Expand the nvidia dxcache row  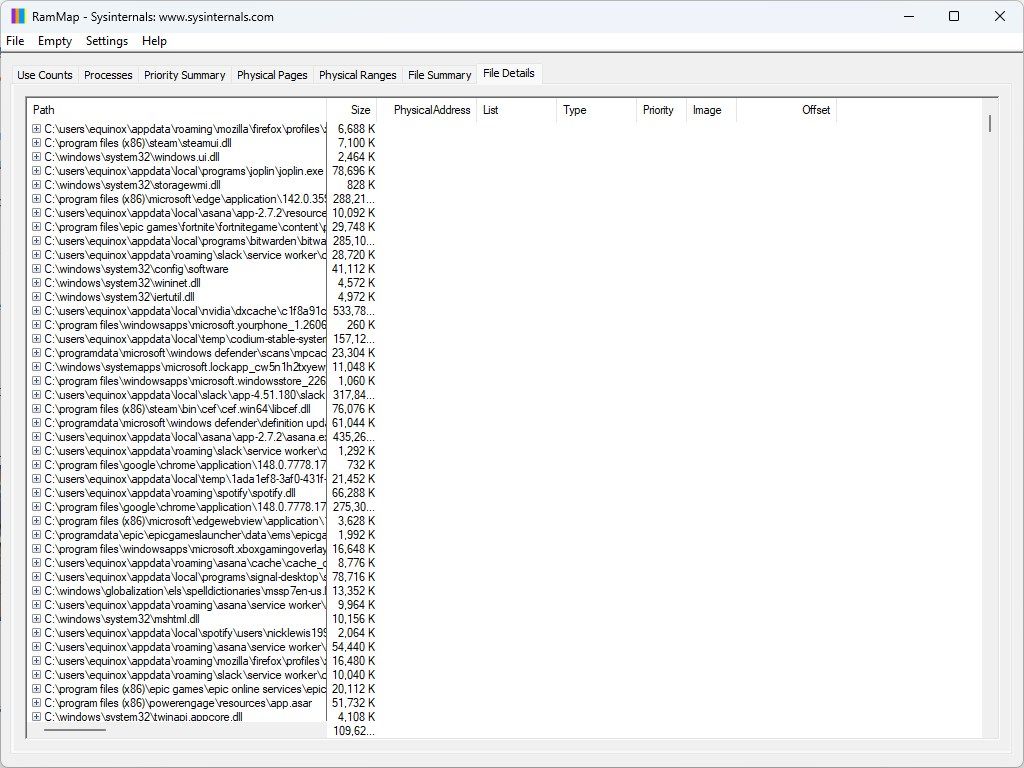(37, 311)
